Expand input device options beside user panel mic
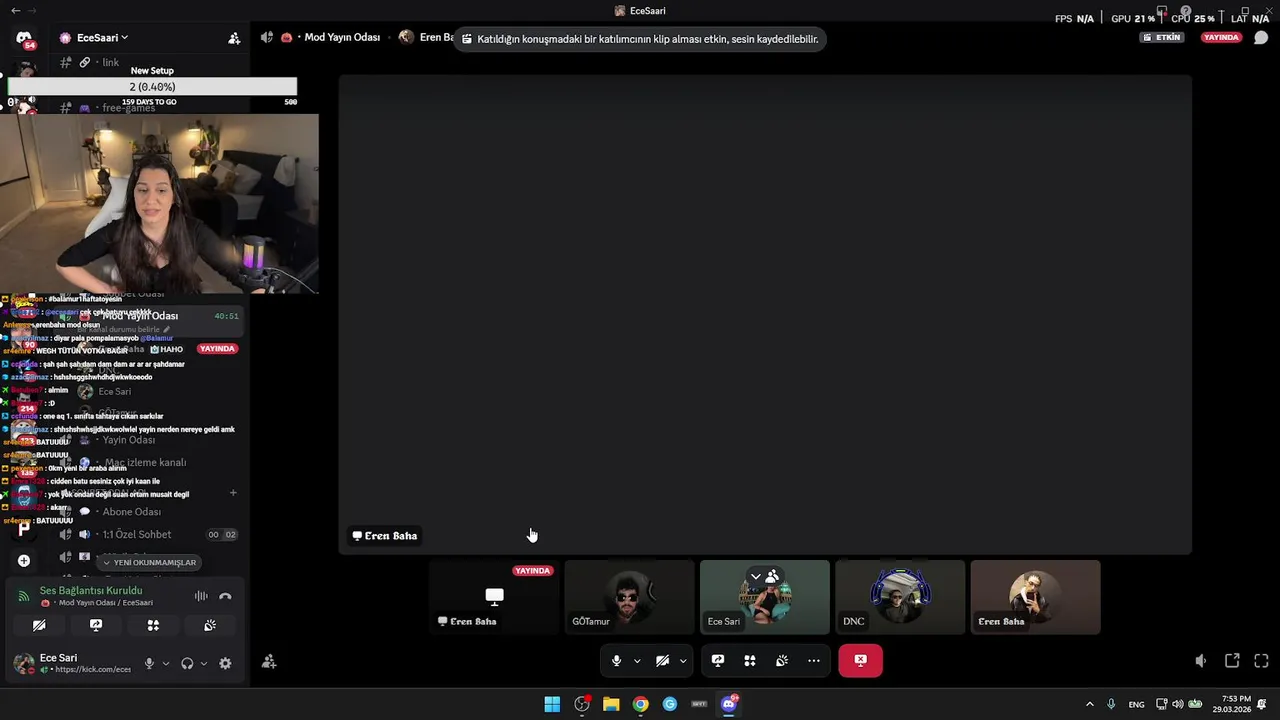This screenshot has height=720, width=1280. click(x=165, y=663)
